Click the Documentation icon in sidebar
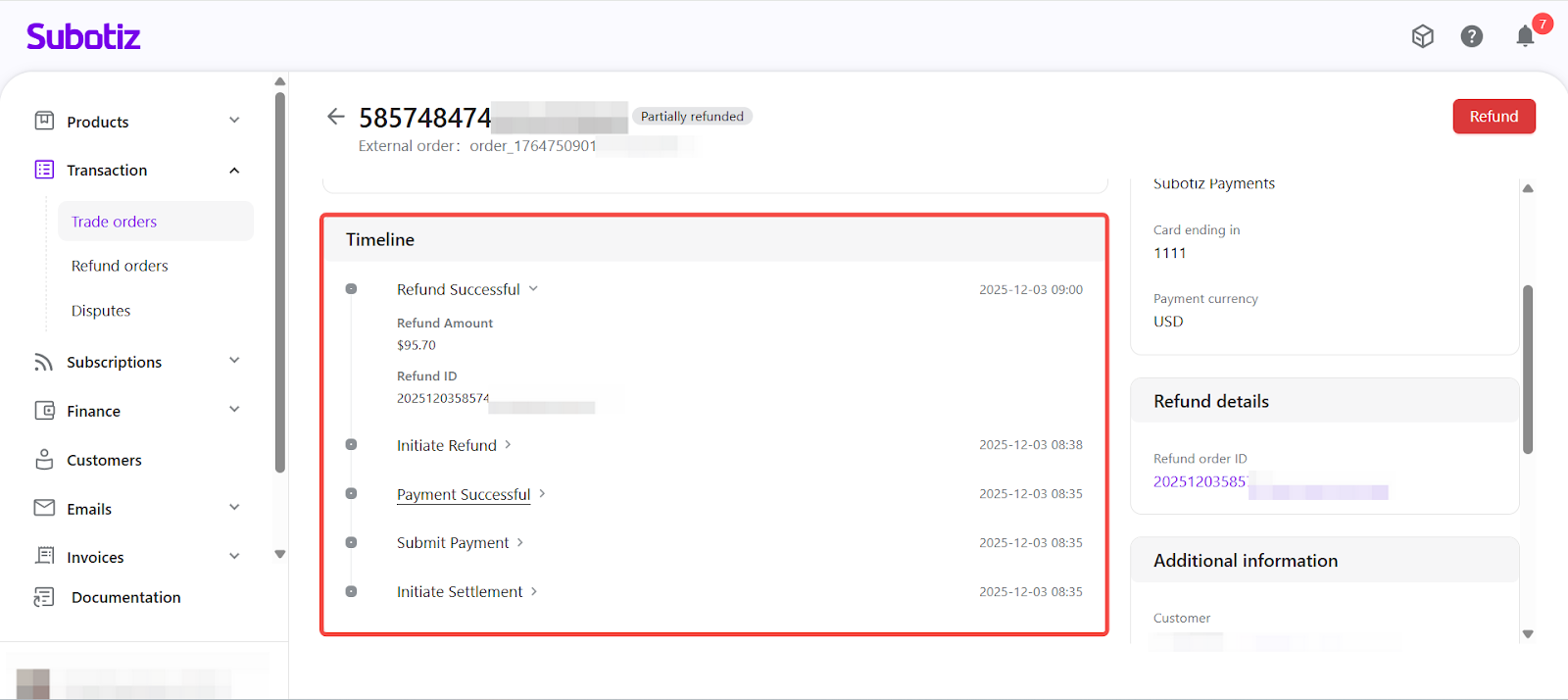Image resolution: width=1568 pixels, height=700 pixels. click(x=44, y=597)
